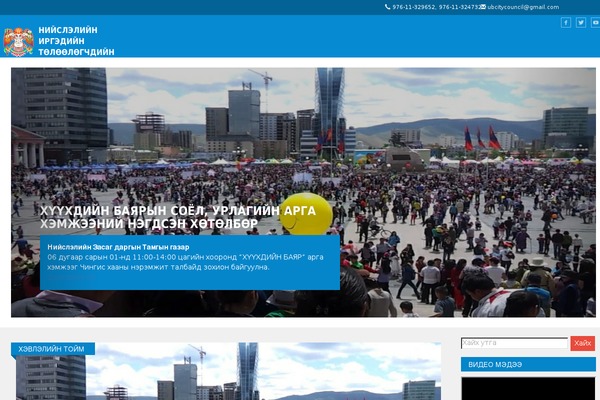Open the ХҮҮХДИЙН БАЯРЫН СОЁЛ headline

point(178,217)
